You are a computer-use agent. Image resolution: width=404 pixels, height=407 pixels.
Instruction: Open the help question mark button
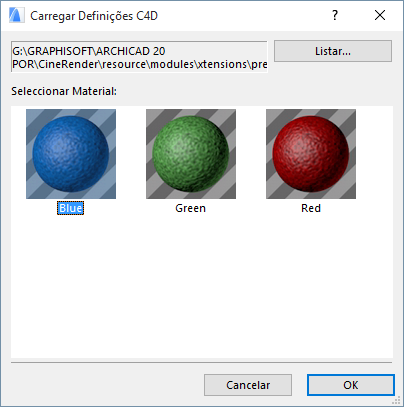[335, 15]
